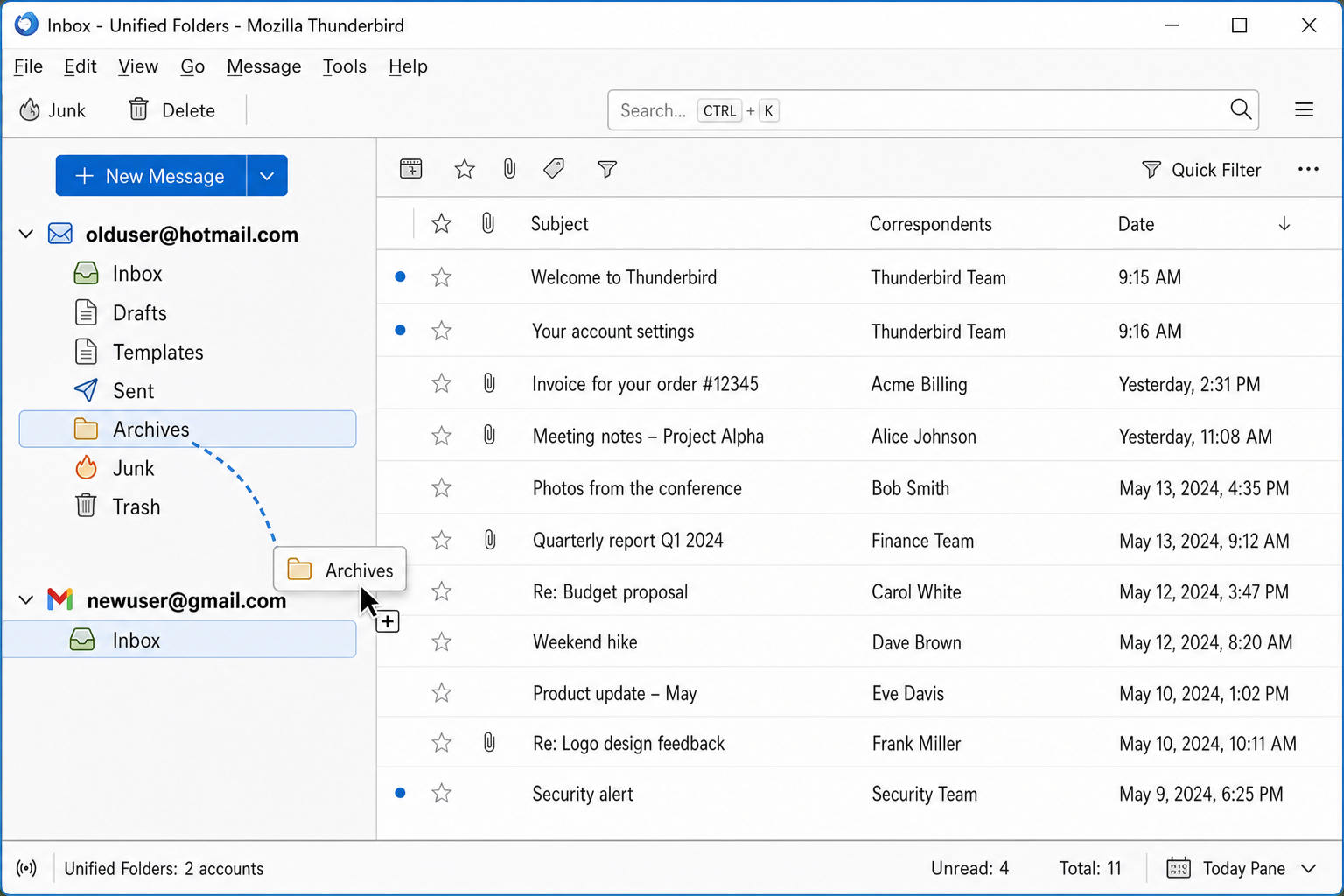Open the Message menu
Viewport: 1344px width, 896px height.
click(263, 66)
